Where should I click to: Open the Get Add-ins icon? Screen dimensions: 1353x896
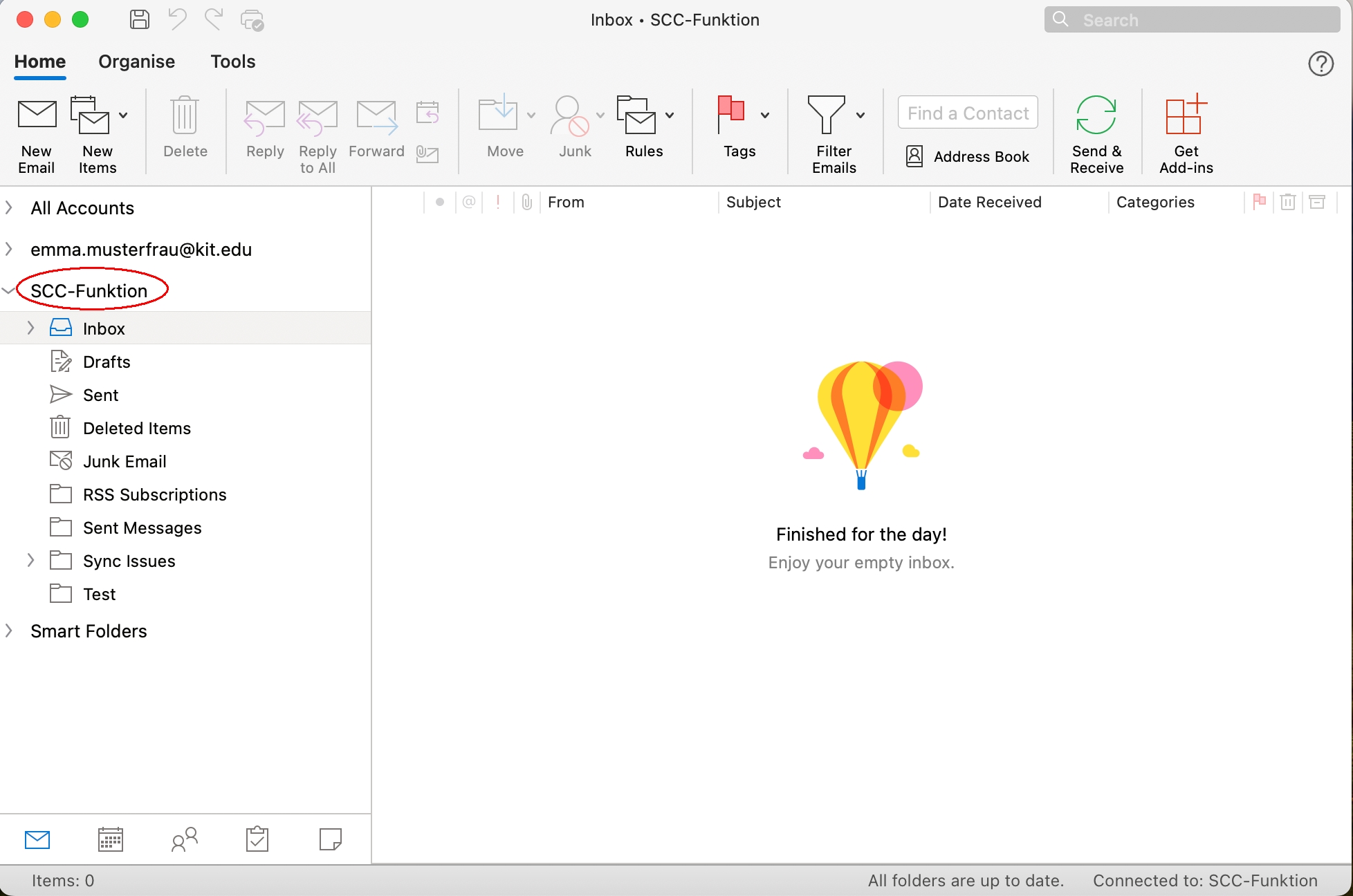pos(1186,115)
